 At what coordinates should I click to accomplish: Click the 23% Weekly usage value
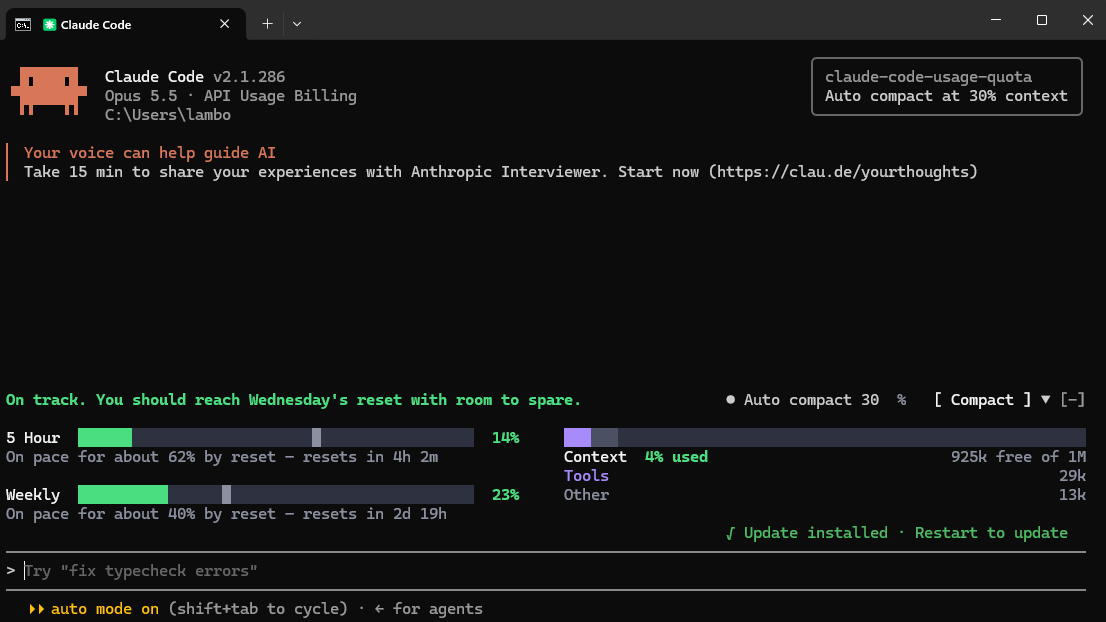tap(506, 495)
